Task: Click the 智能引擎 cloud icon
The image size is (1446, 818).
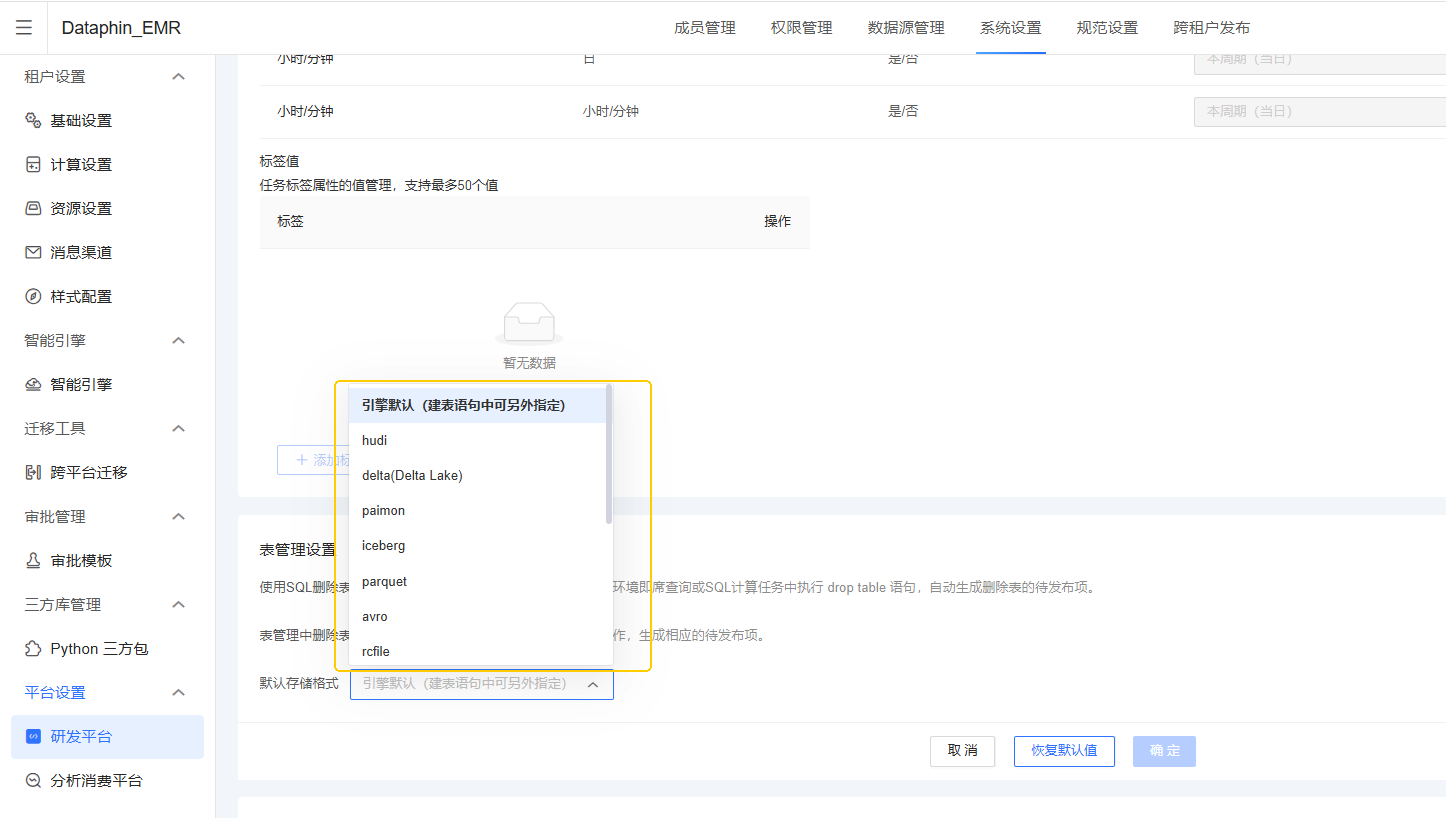Action: 33,385
